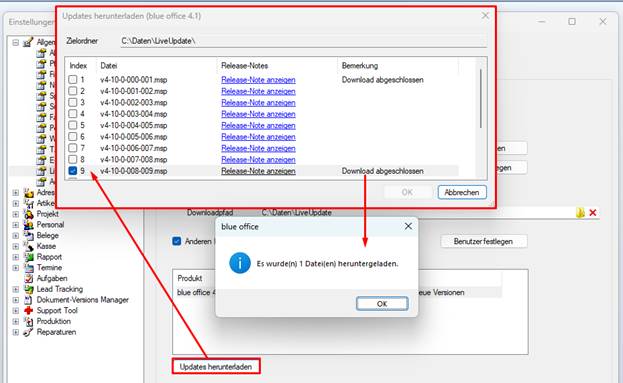Check the box for update index 1
Image resolution: width=623 pixels, height=383 pixels.
click(x=73, y=79)
